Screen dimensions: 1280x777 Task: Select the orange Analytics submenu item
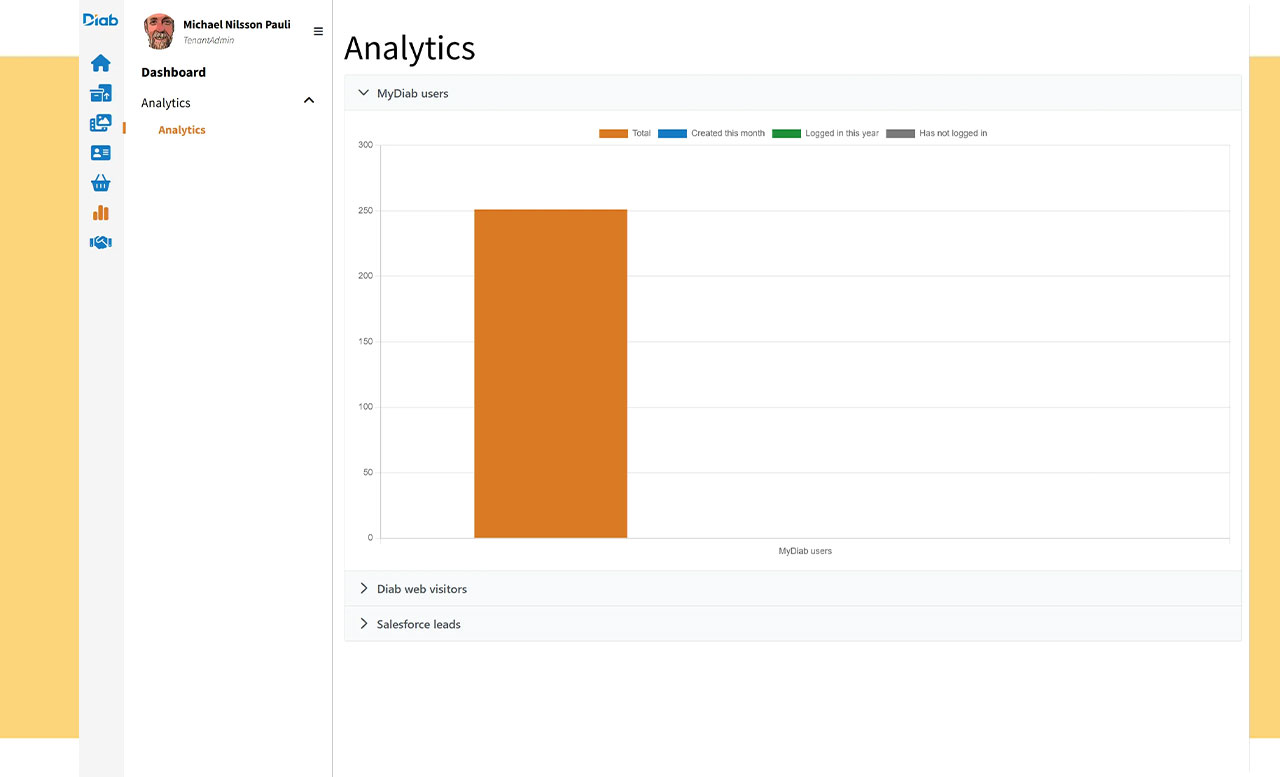[182, 130]
